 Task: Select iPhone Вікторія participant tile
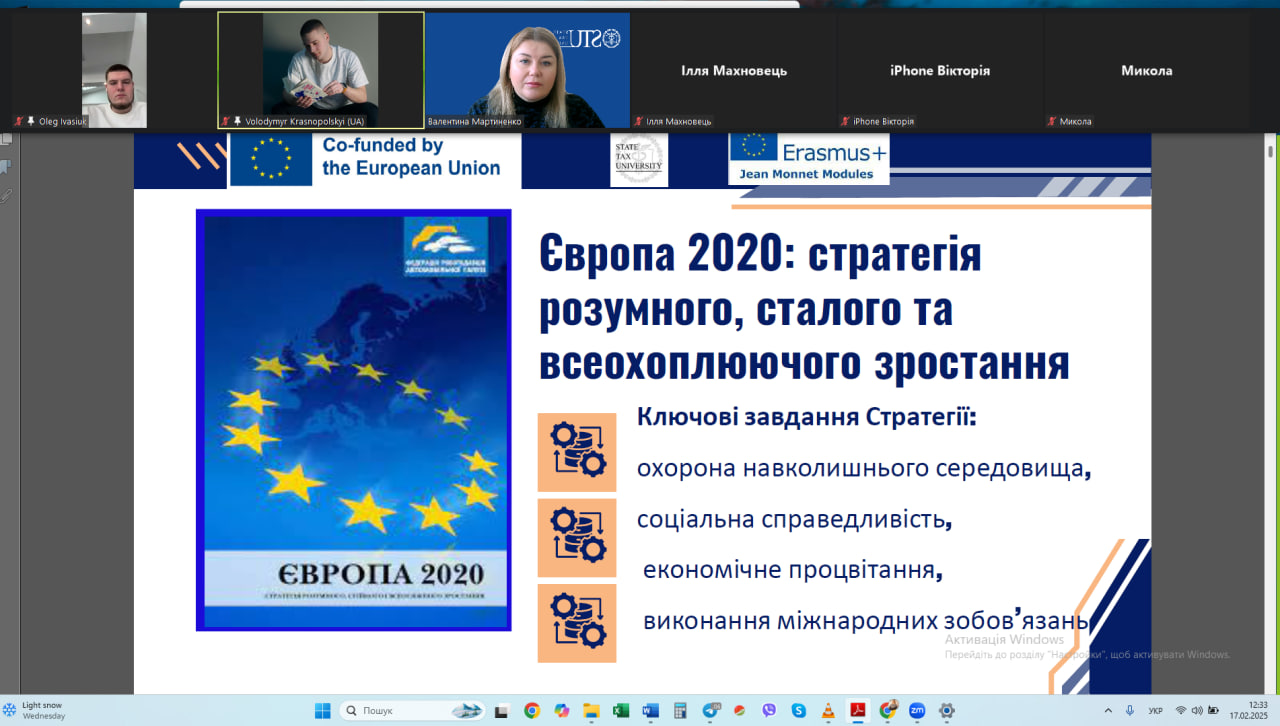[940, 70]
